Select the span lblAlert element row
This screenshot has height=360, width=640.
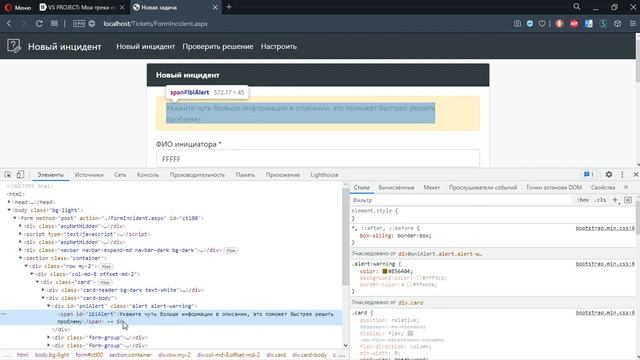tap(171, 318)
